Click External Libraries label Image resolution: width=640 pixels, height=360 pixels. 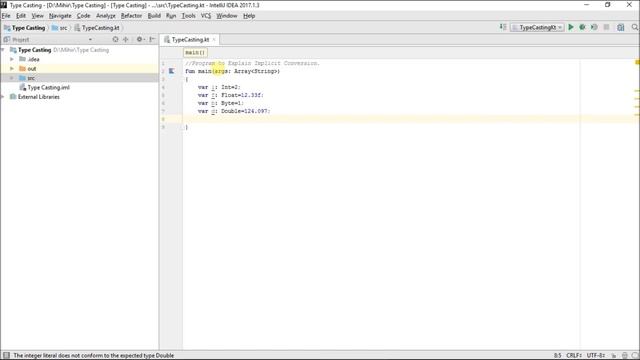coord(39,97)
